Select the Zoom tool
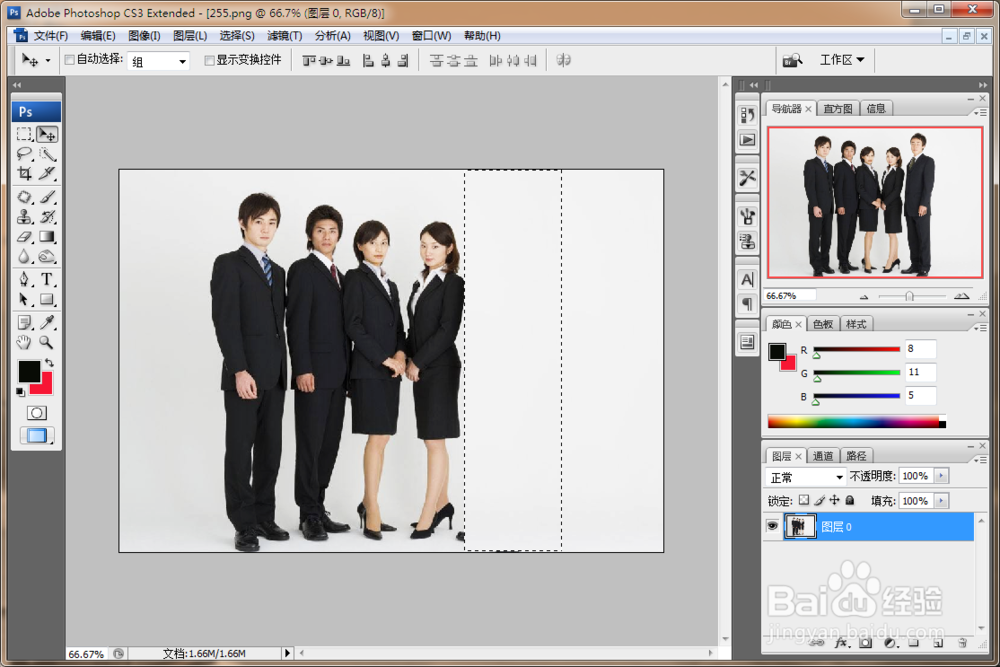The image size is (1000, 667). [47, 342]
